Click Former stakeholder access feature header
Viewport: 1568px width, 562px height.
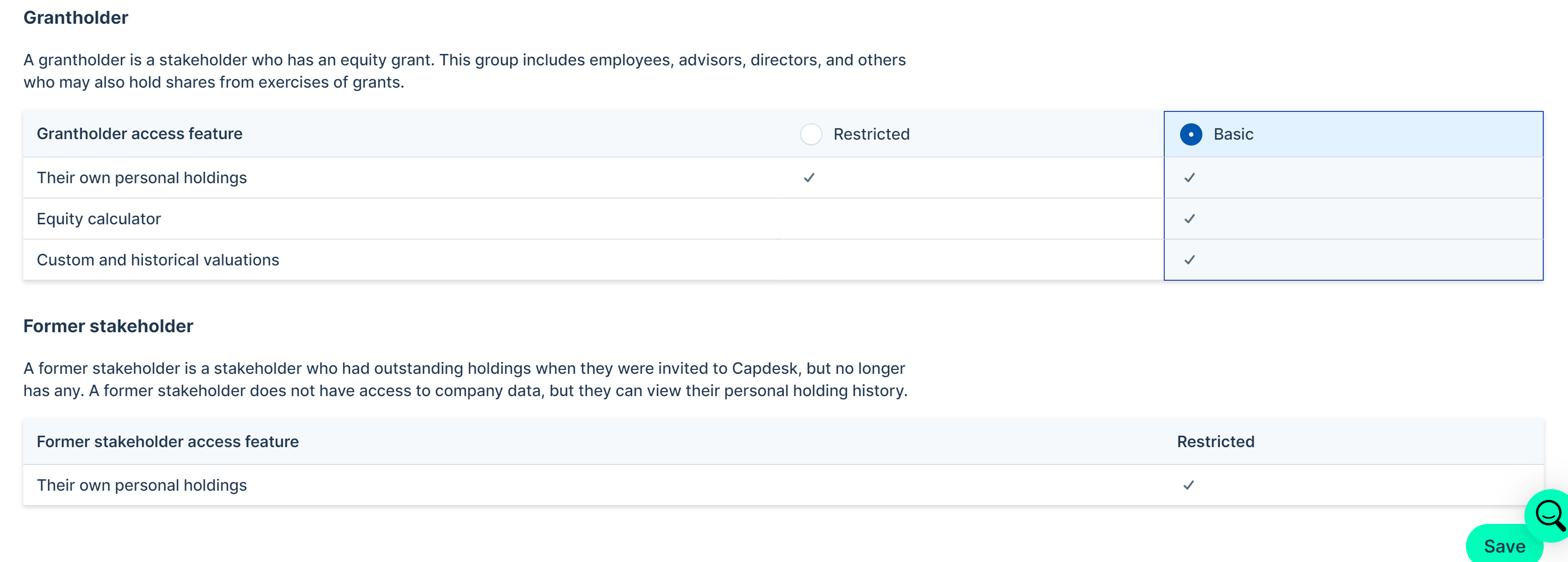pos(167,442)
